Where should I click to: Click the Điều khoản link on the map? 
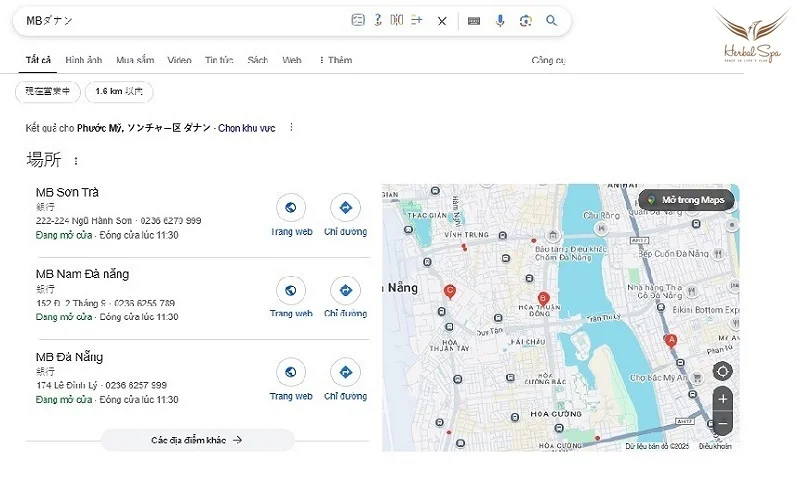coord(715,446)
